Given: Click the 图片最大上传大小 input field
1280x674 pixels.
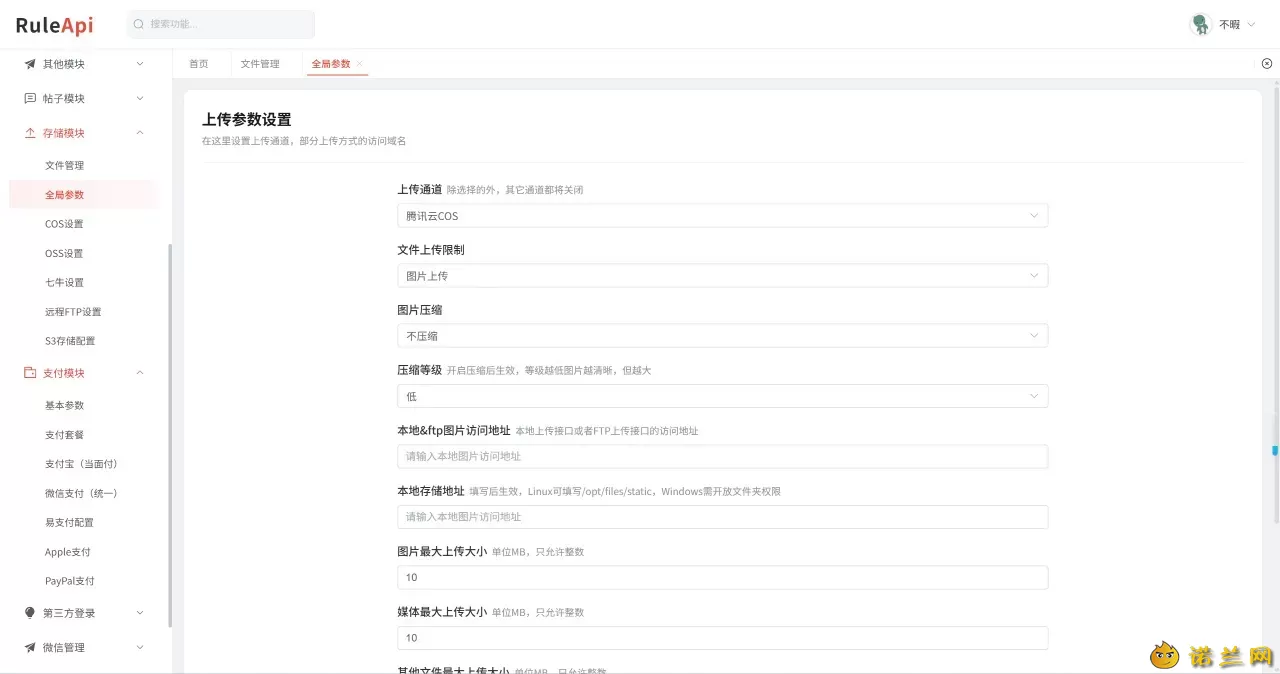Looking at the screenshot, I should tap(722, 577).
